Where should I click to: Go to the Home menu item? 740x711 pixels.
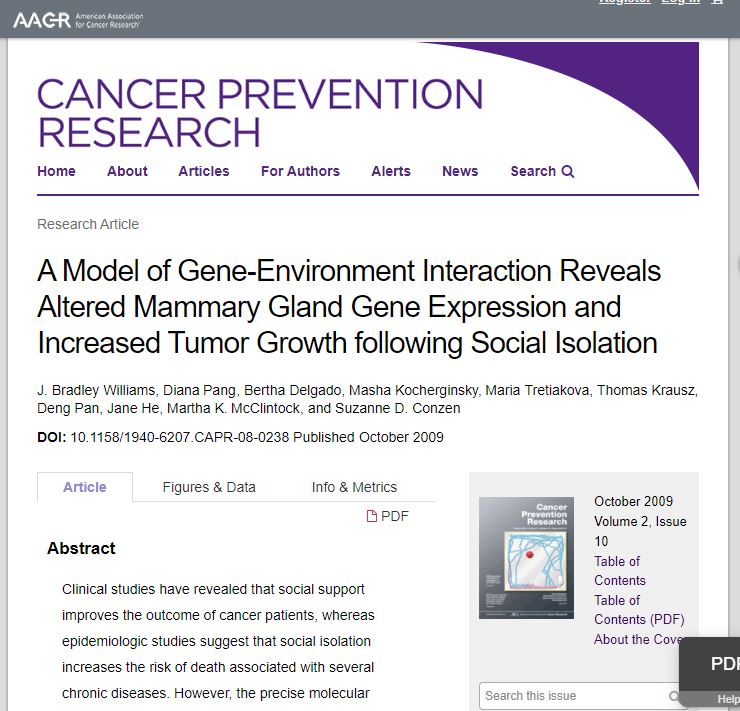[x=56, y=171]
